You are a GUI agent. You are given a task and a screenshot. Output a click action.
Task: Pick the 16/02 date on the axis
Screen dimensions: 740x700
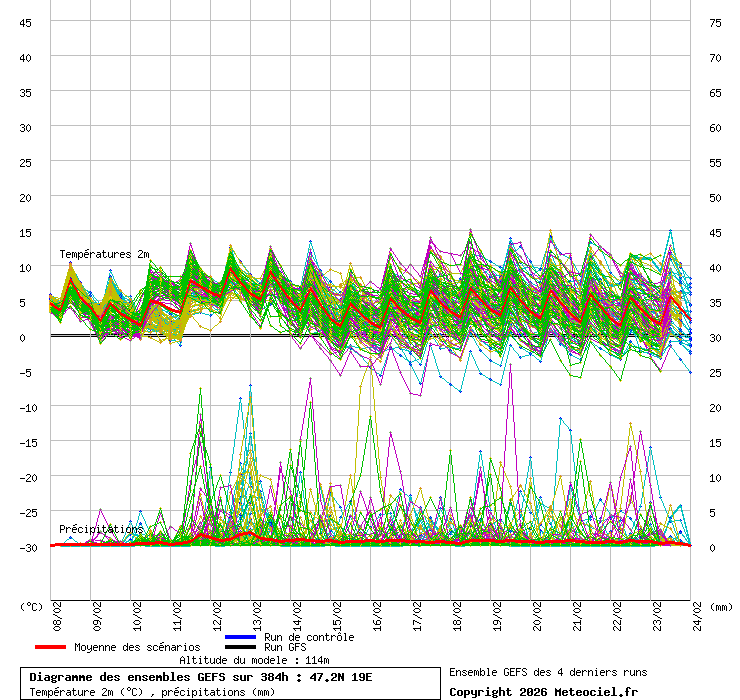[x=377, y=612]
